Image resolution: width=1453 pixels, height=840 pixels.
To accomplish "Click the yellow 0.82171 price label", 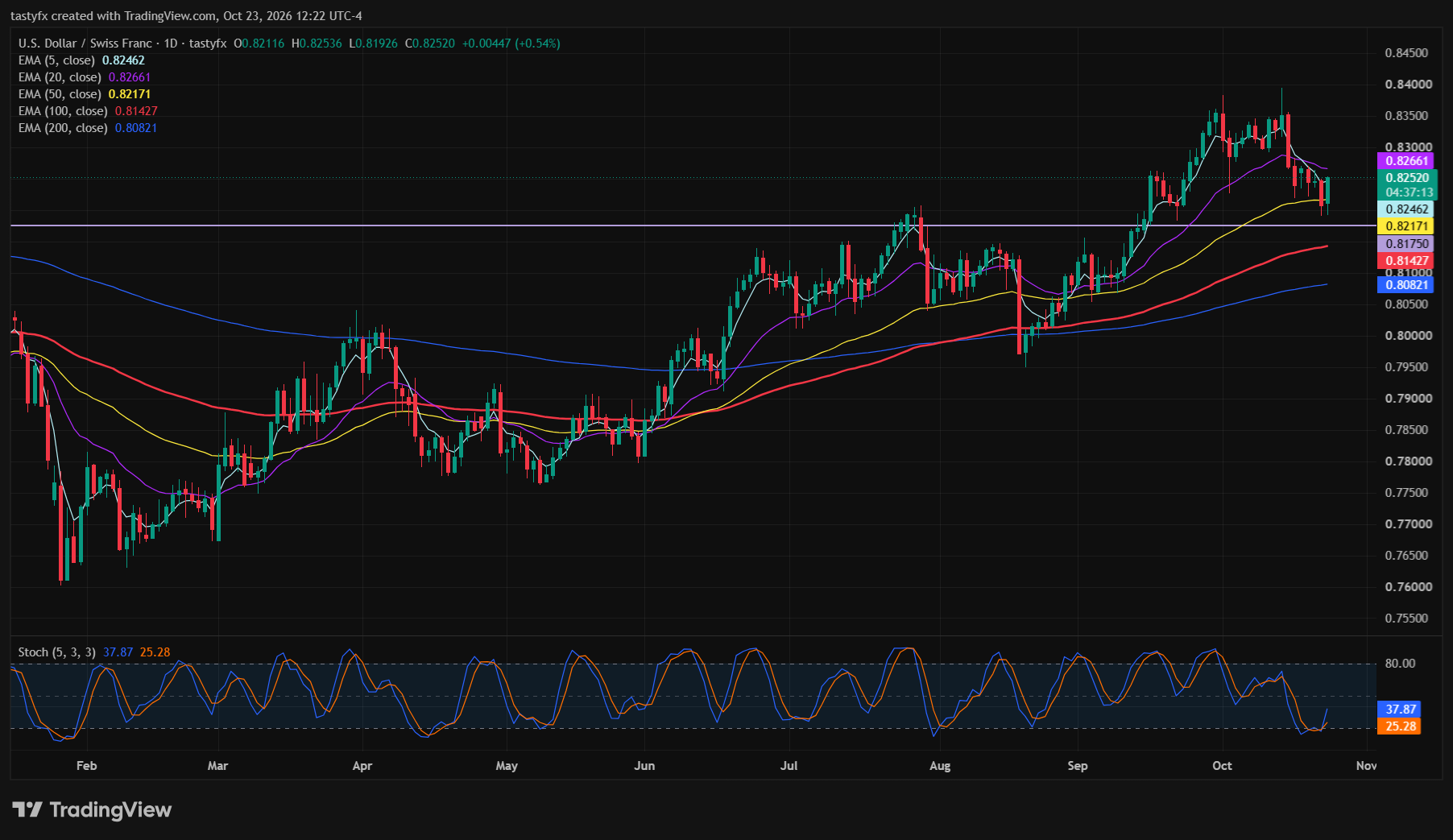I will [1406, 226].
